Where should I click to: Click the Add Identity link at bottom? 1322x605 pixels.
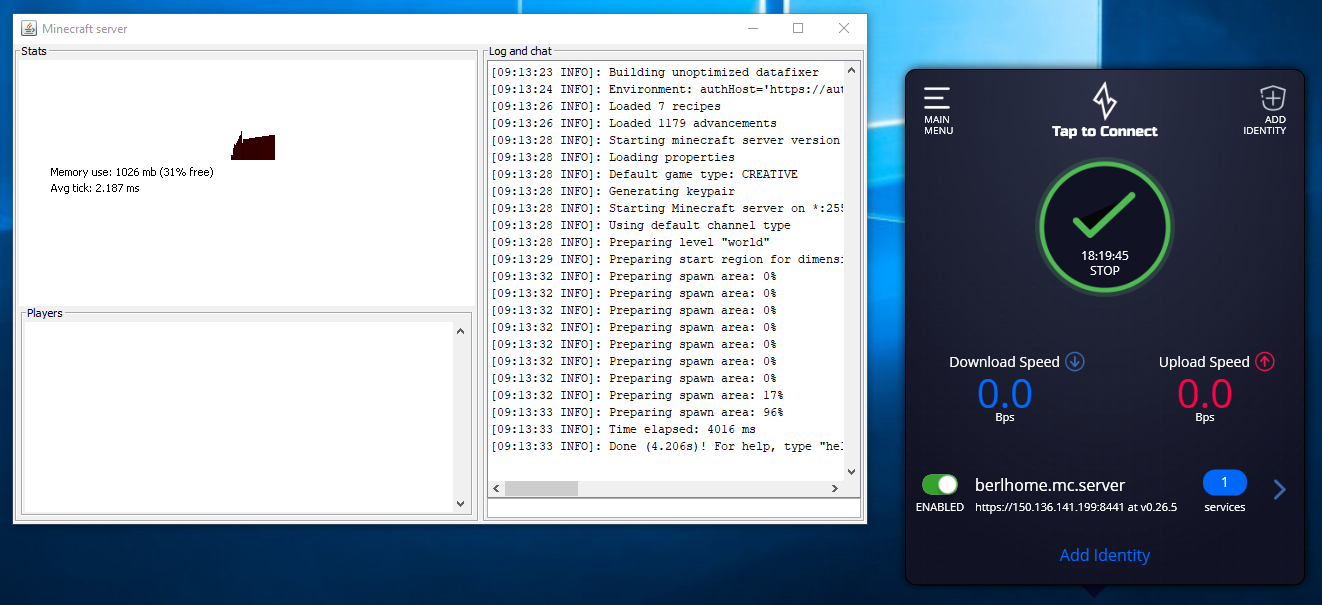point(1104,555)
